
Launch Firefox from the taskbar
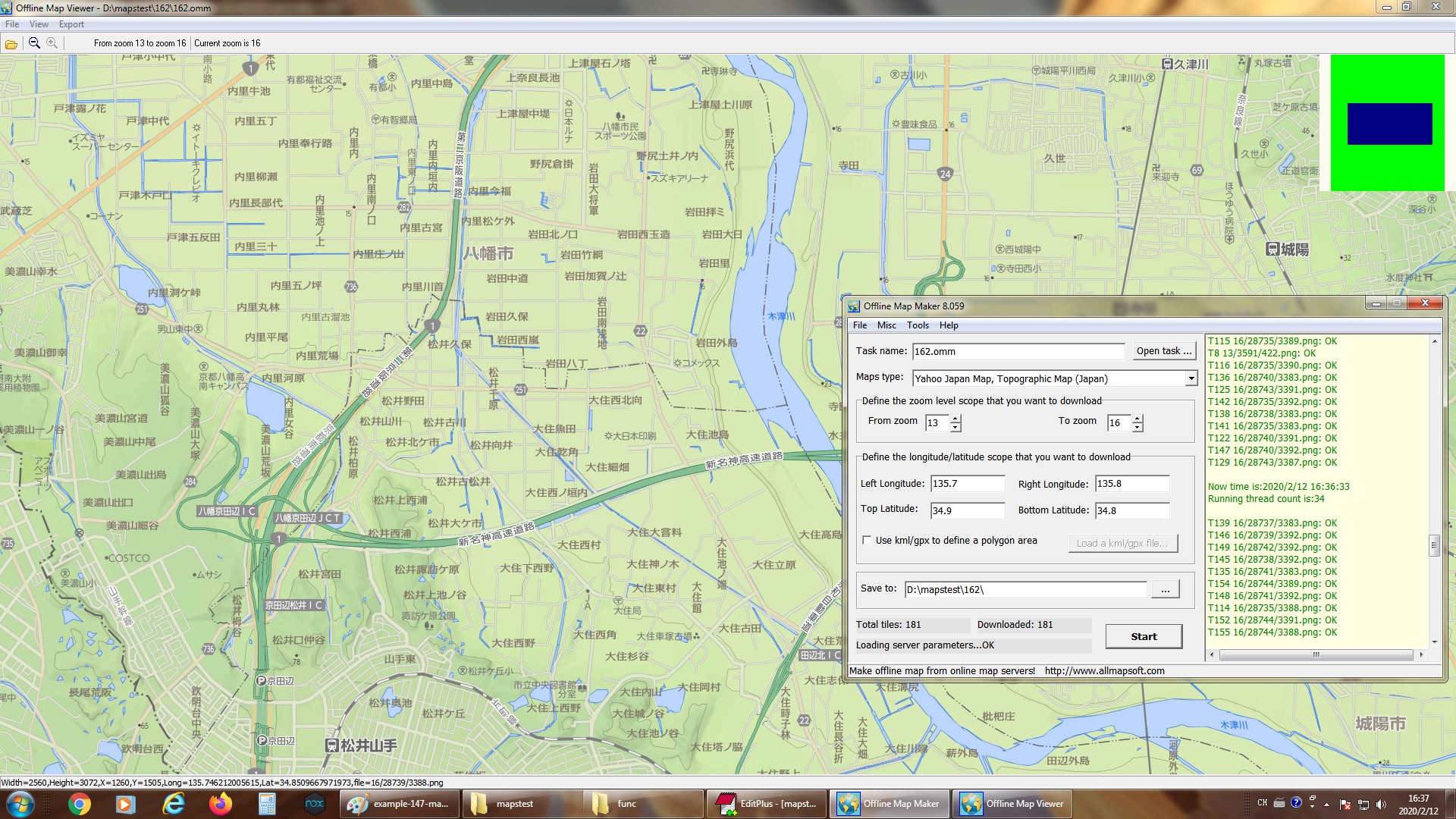click(221, 804)
